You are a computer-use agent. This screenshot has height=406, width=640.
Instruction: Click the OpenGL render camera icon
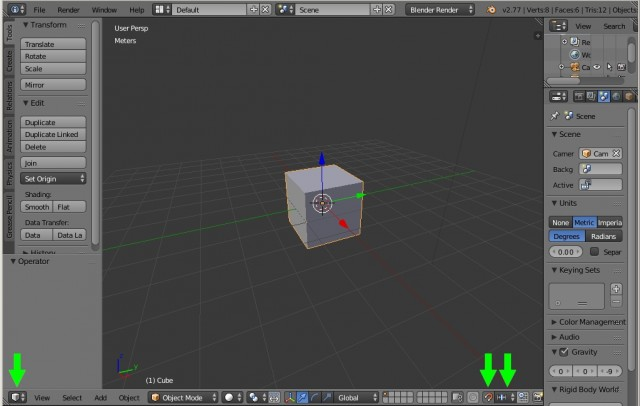click(538, 397)
